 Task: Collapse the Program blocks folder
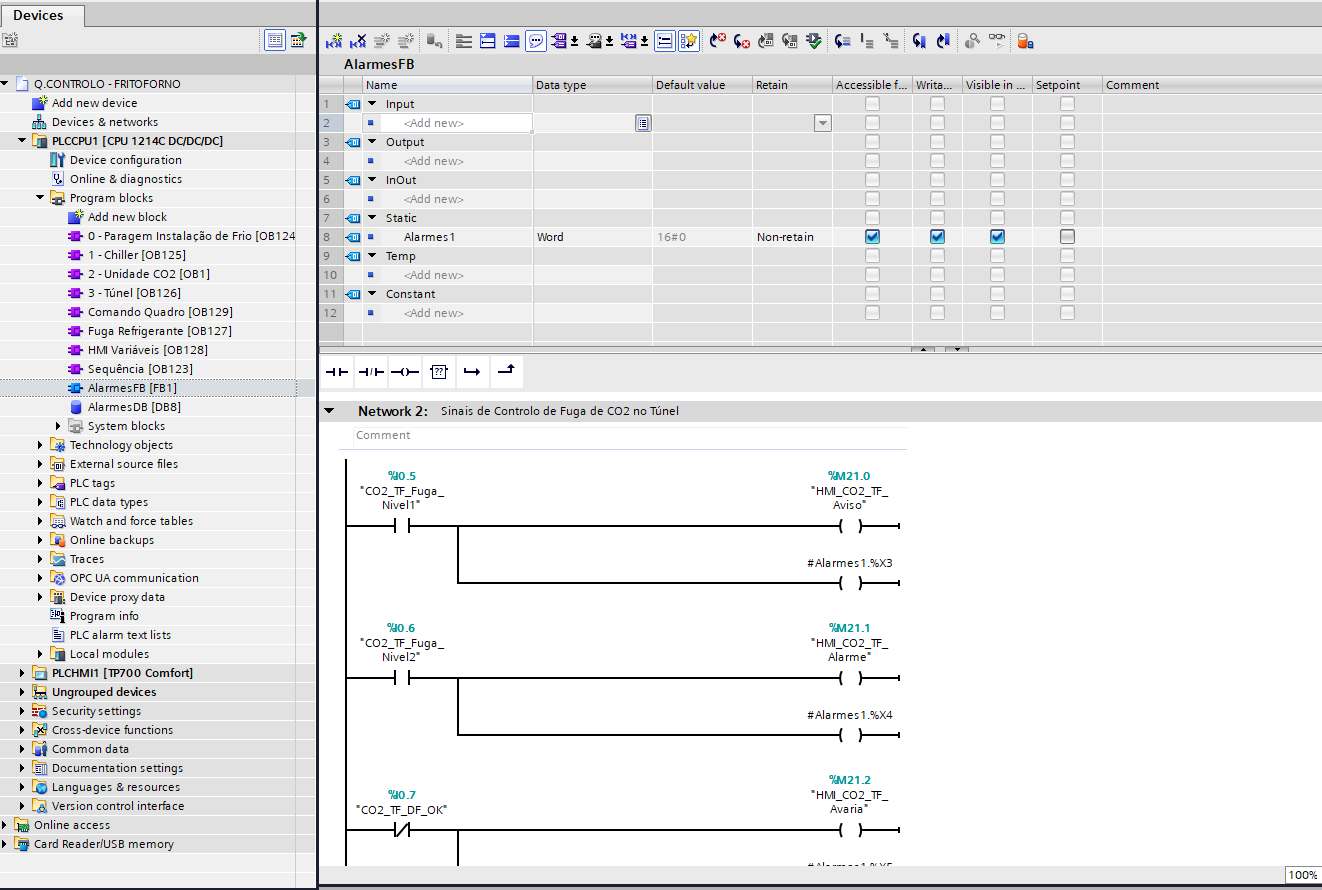[x=41, y=198]
